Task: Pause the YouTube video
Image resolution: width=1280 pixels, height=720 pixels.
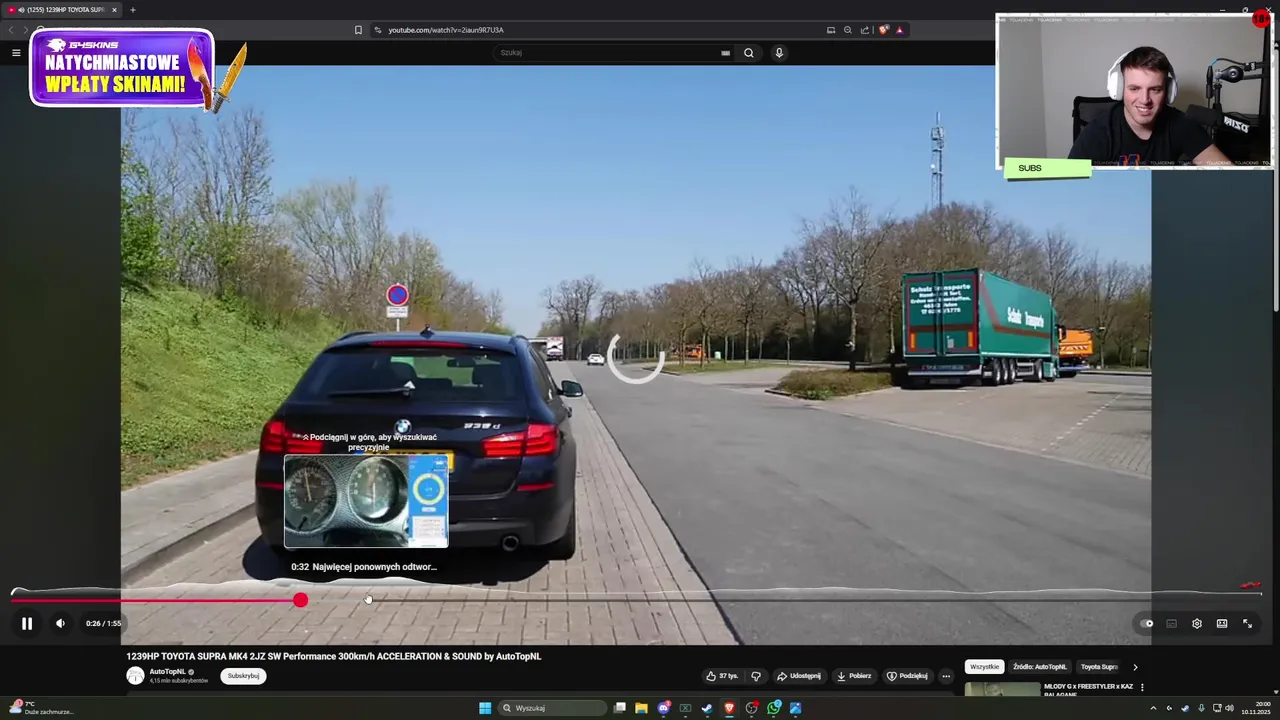Action: (x=27, y=623)
